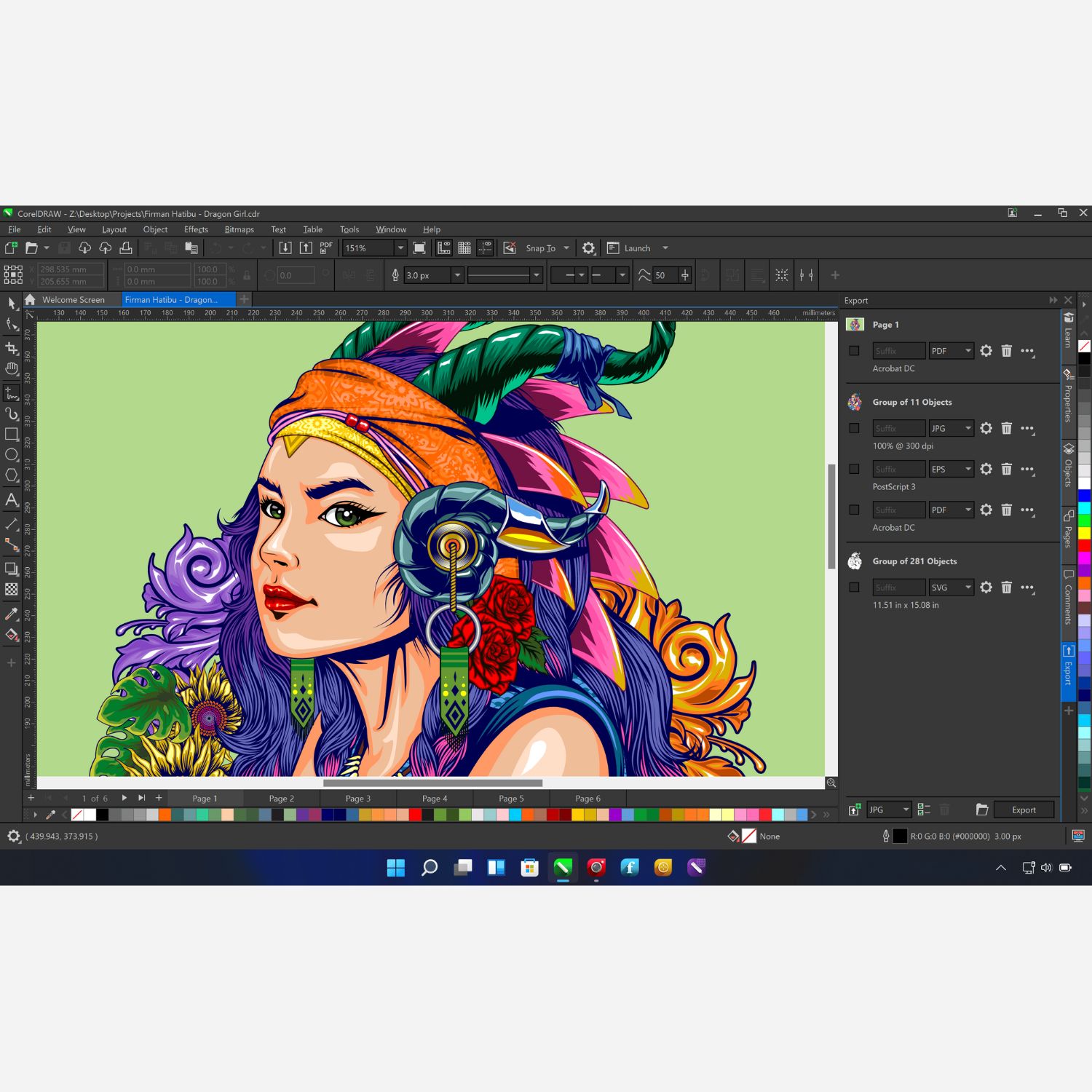
Task: Click the Export button
Action: pos(1024,809)
